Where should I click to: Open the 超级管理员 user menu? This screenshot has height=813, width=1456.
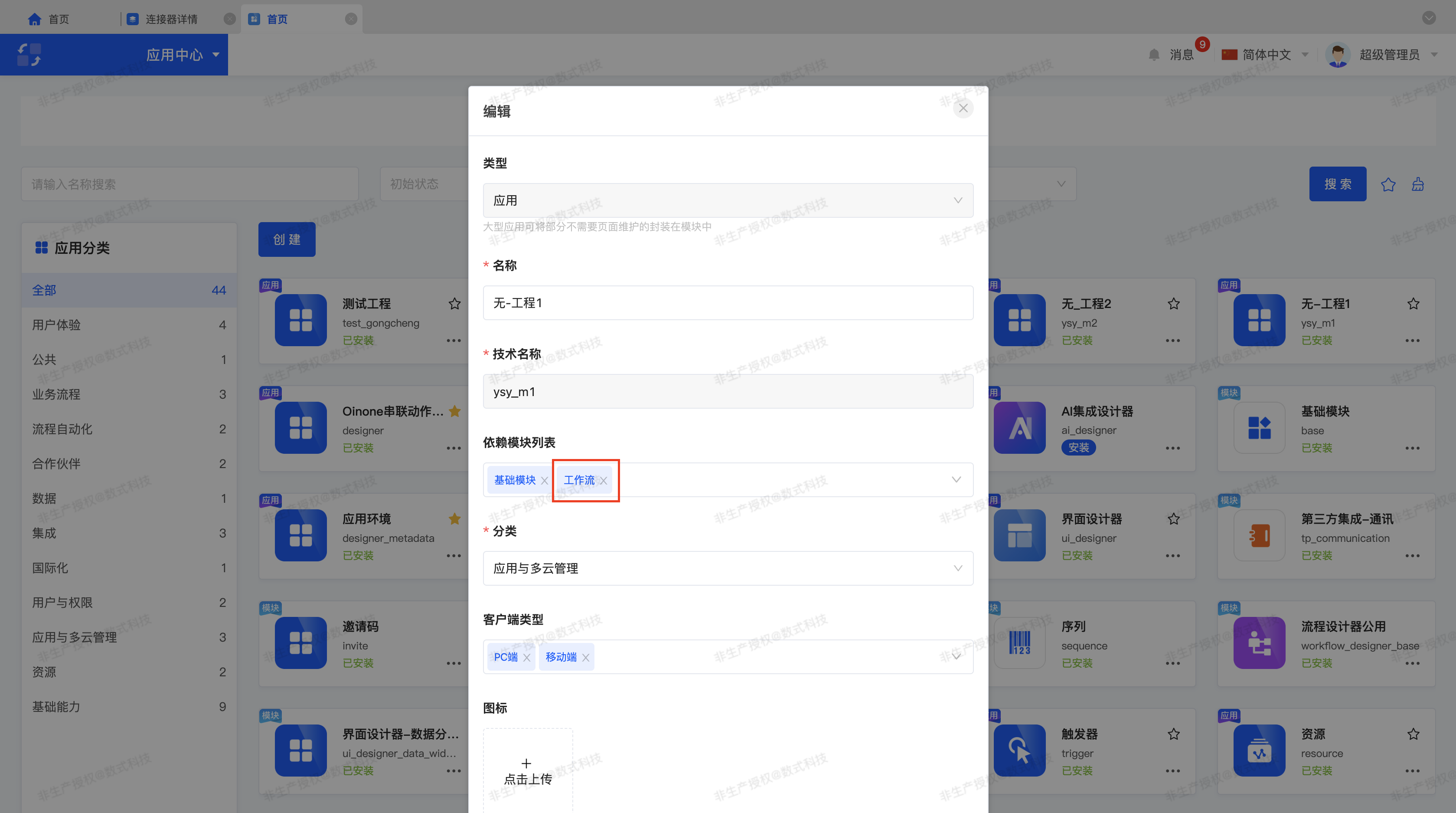1381,55
